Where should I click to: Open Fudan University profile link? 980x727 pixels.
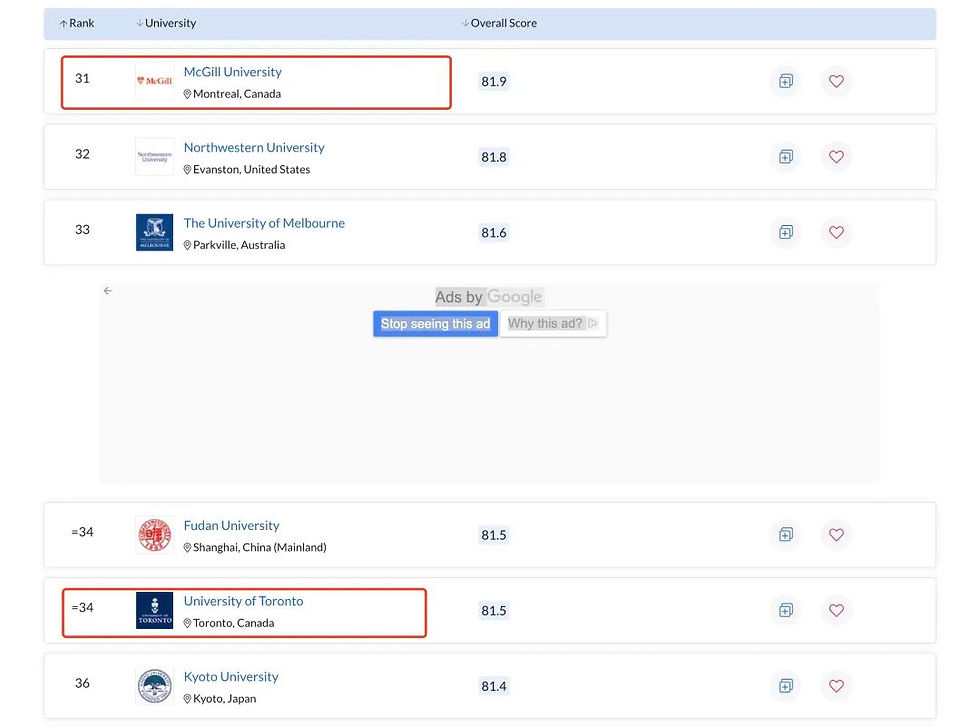coord(231,526)
